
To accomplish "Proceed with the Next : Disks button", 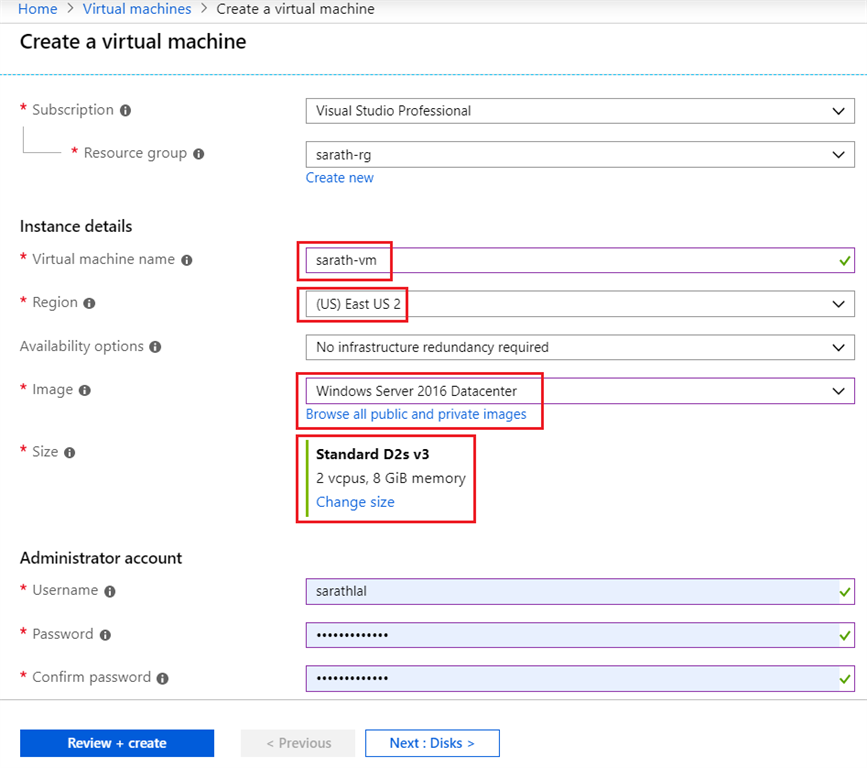I will (432, 743).
